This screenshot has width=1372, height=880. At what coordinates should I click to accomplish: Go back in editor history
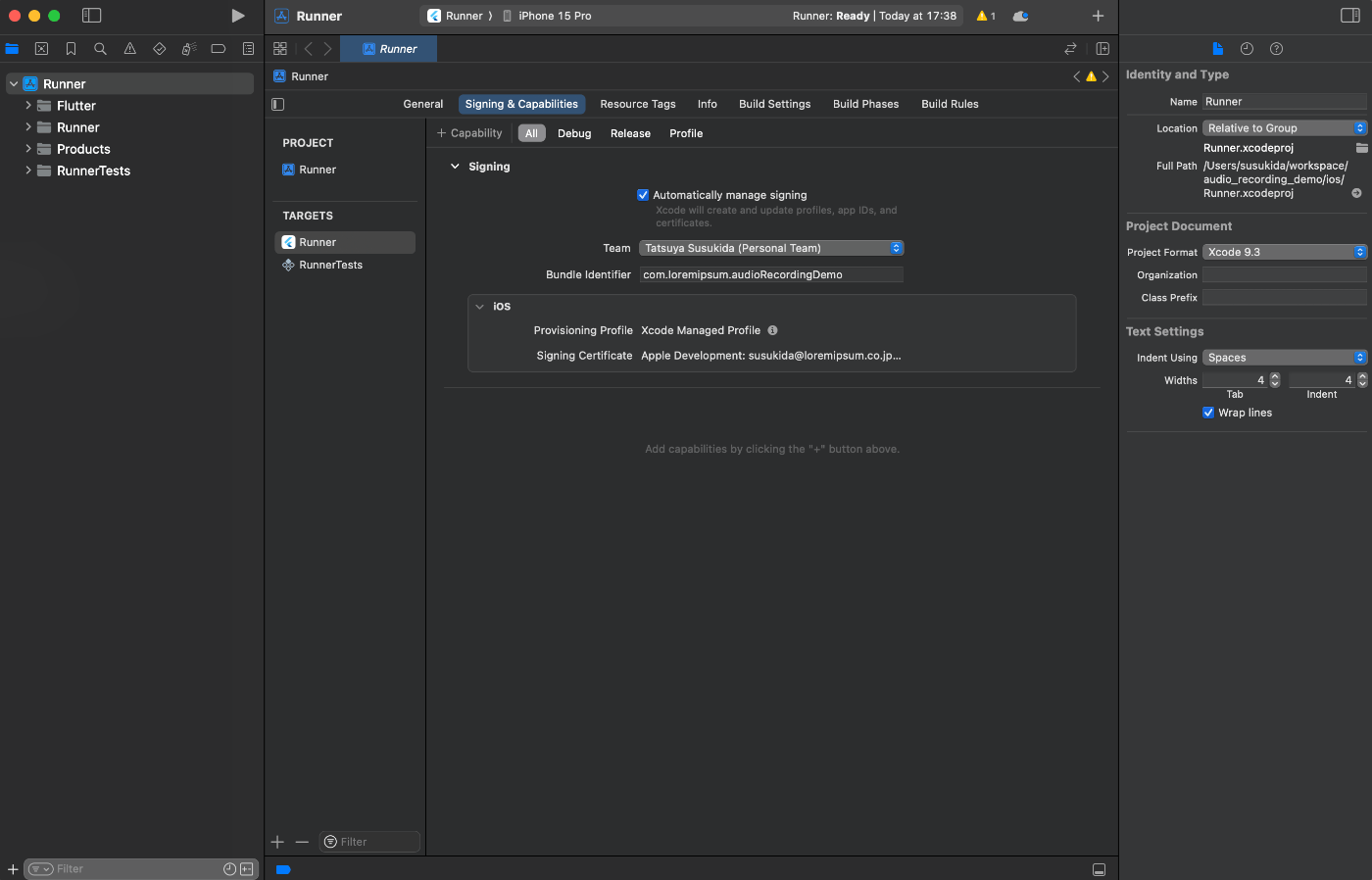(308, 48)
